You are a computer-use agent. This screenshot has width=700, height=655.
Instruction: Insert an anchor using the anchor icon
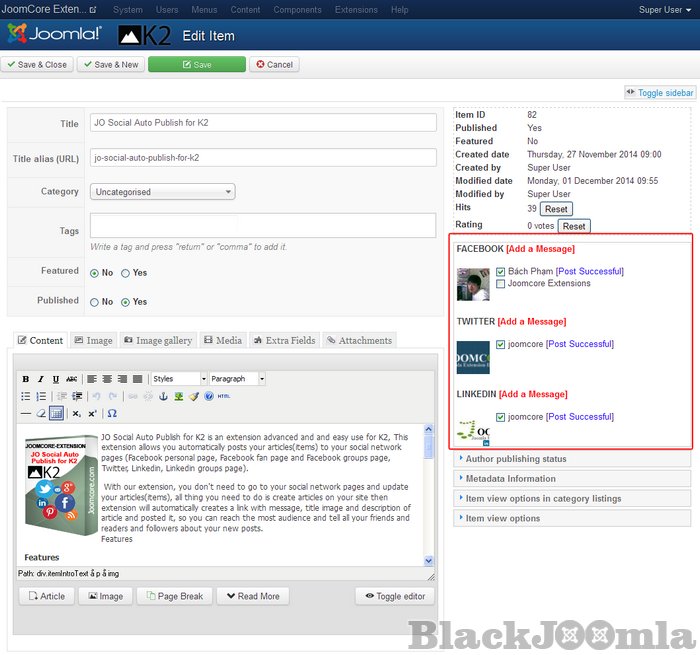click(164, 396)
